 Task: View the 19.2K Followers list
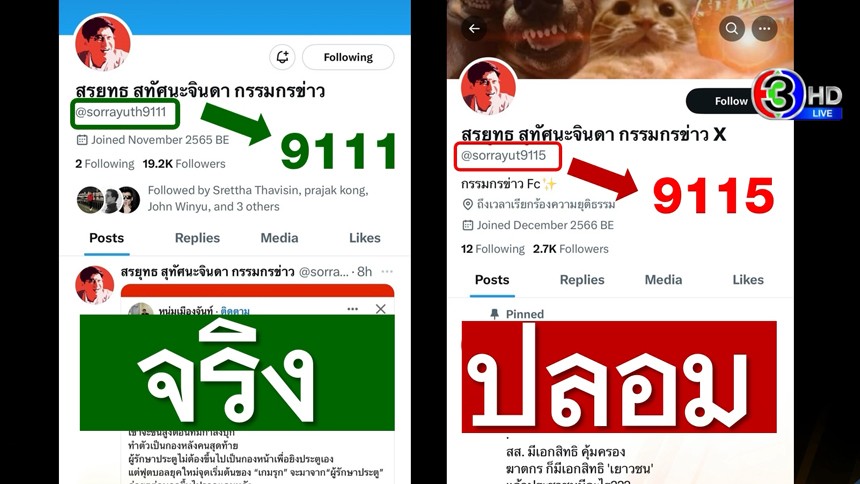(x=184, y=164)
